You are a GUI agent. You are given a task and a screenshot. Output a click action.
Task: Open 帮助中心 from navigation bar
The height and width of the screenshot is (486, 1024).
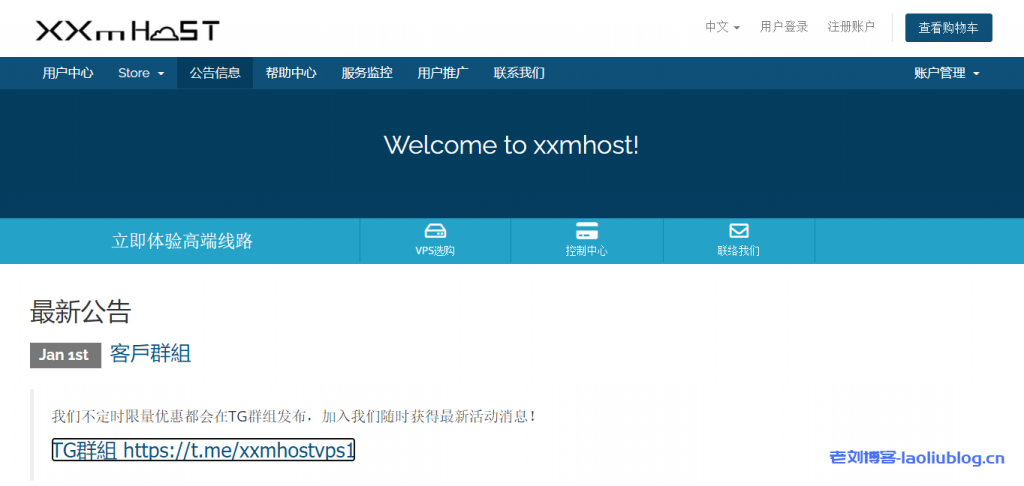point(291,73)
